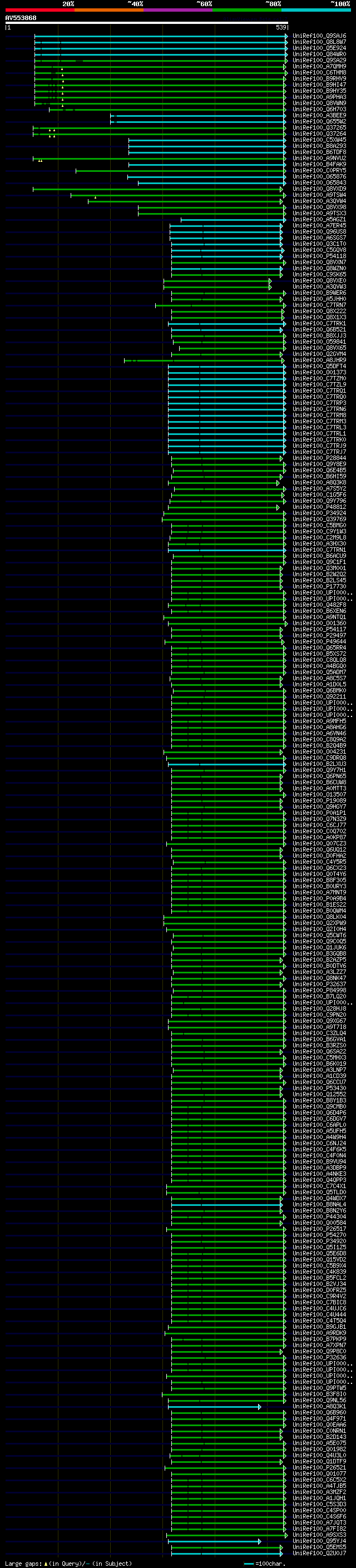Click the green ~80% identity color swatch

(x=247, y=11)
